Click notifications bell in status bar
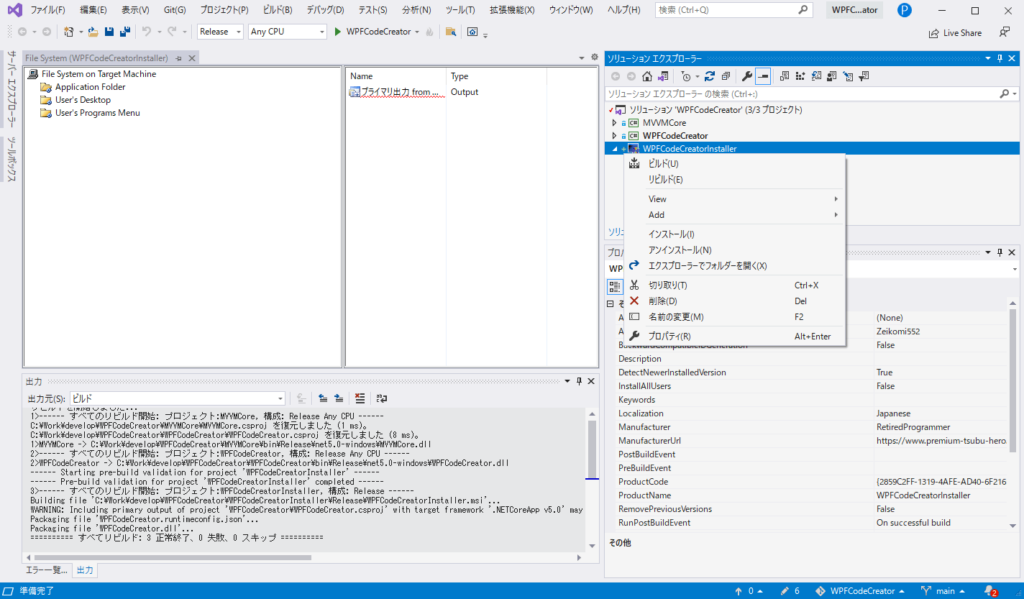Viewport: 1024px width, 599px height. click(991, 591)
